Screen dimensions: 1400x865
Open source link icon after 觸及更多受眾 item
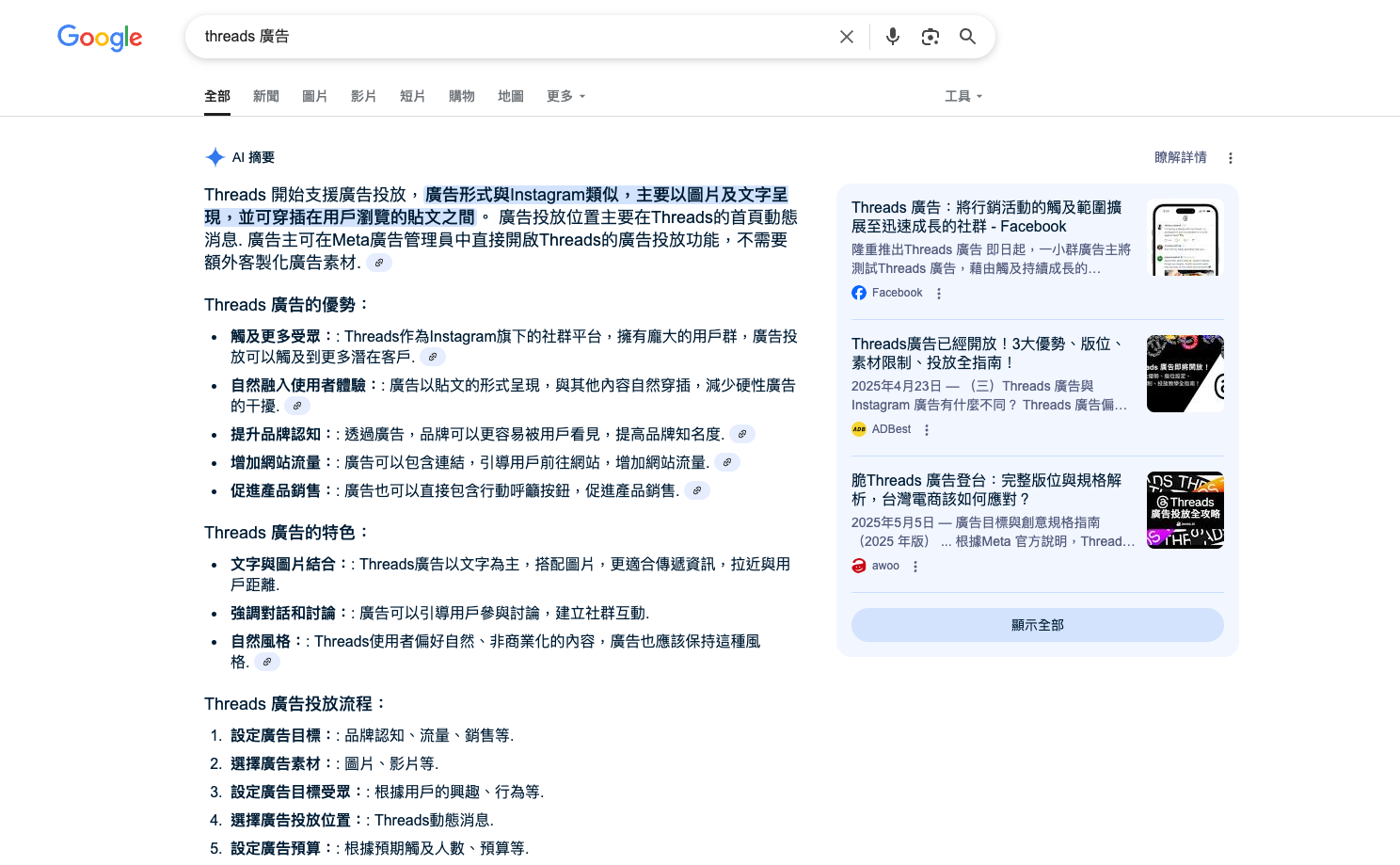[x=433, y=357]
